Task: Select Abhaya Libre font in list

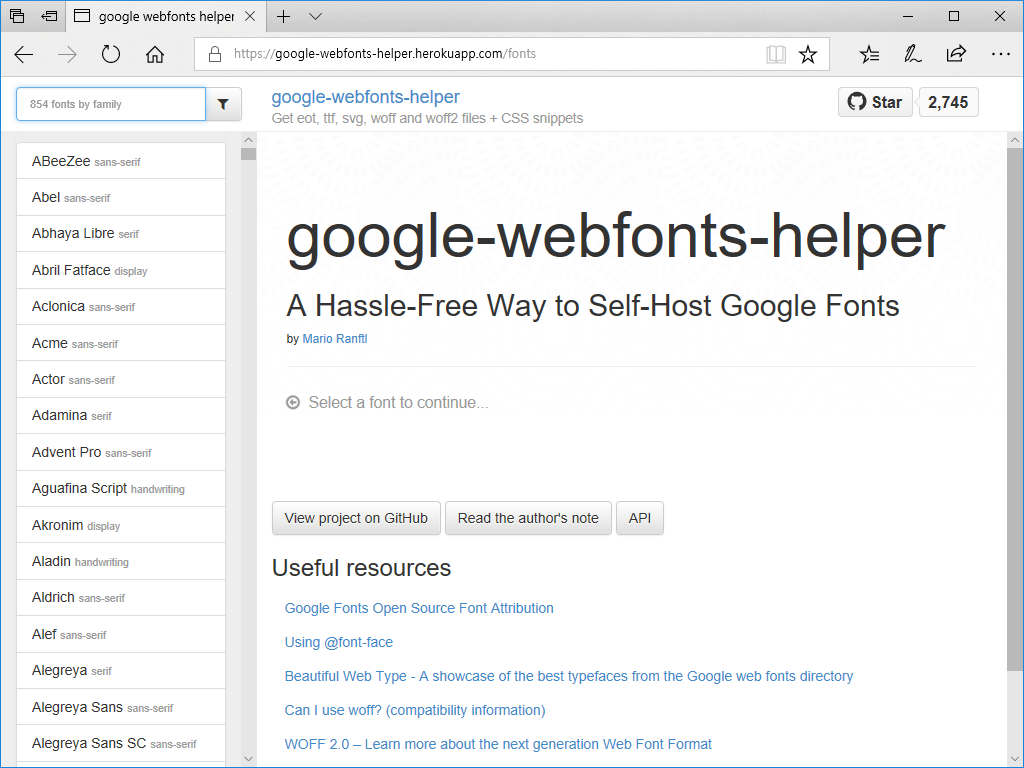Action: pyautogui.click(x=121, y=233)
